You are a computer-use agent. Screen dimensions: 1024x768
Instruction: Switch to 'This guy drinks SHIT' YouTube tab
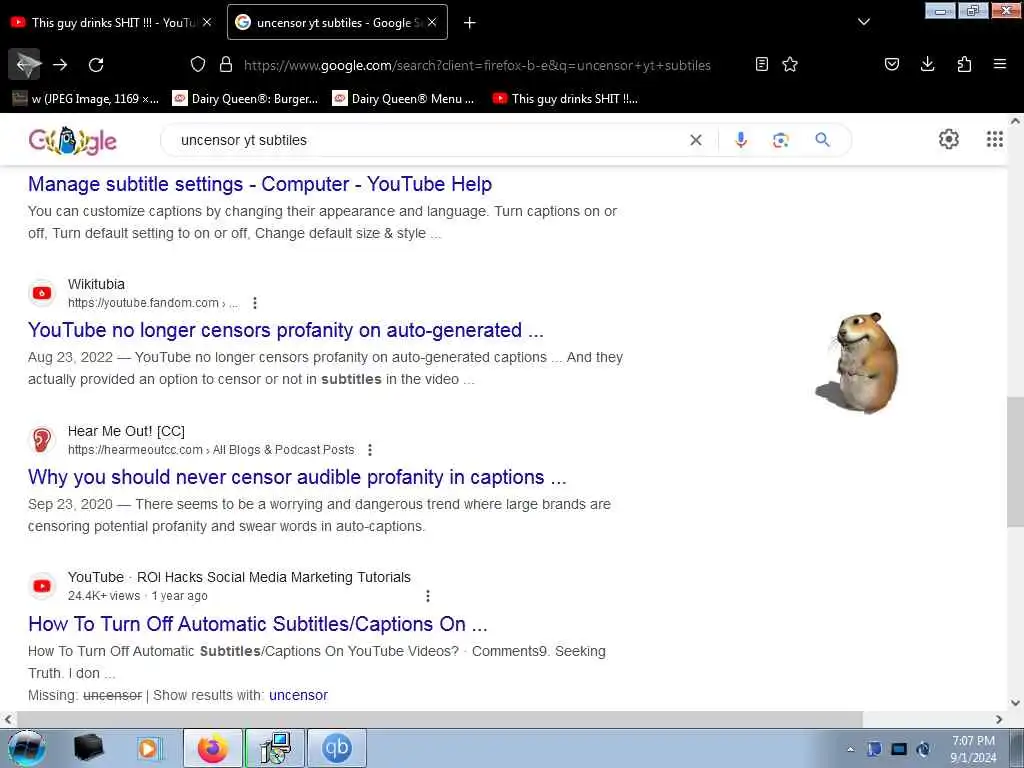point(112,22)
